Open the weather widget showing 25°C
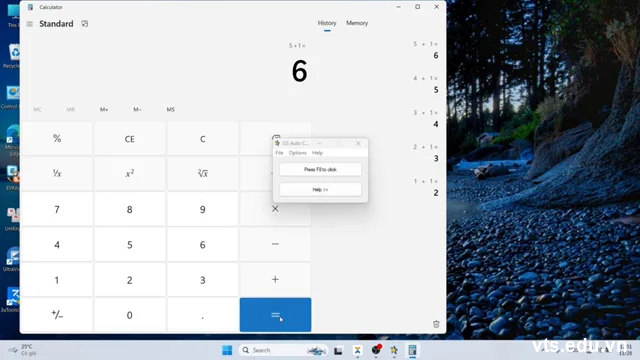 [x=23, y=350]
